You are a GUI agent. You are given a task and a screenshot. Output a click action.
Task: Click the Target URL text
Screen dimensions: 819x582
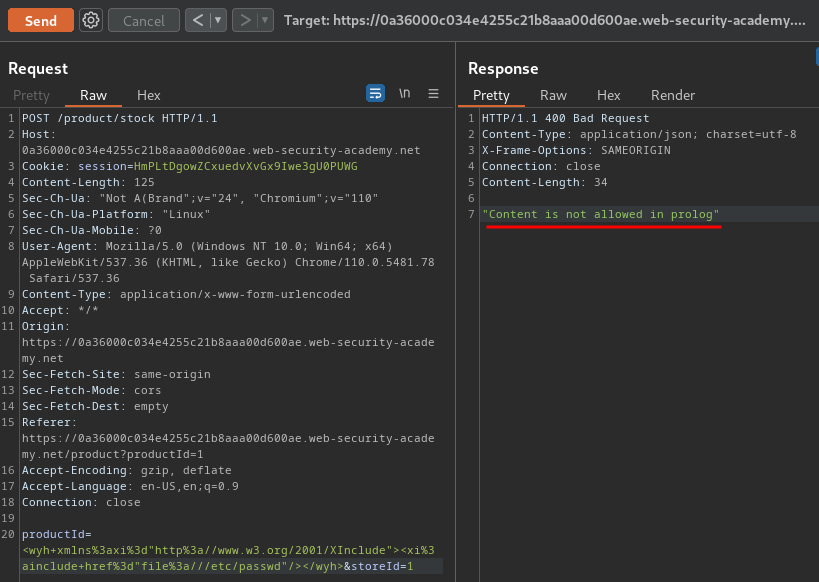[x=544, y=20]
